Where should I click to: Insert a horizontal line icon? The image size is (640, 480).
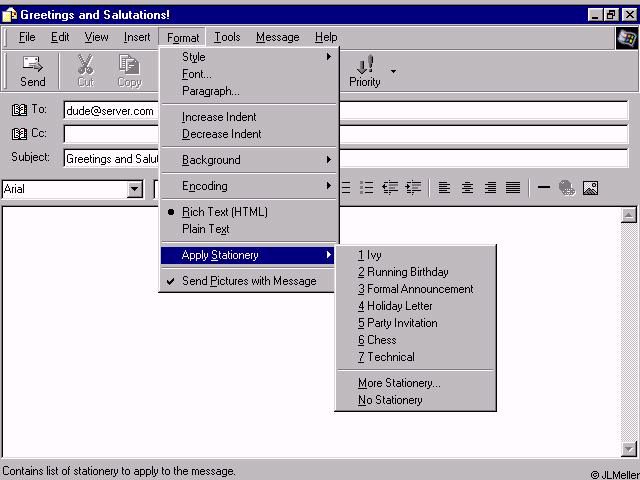[544, 187]
